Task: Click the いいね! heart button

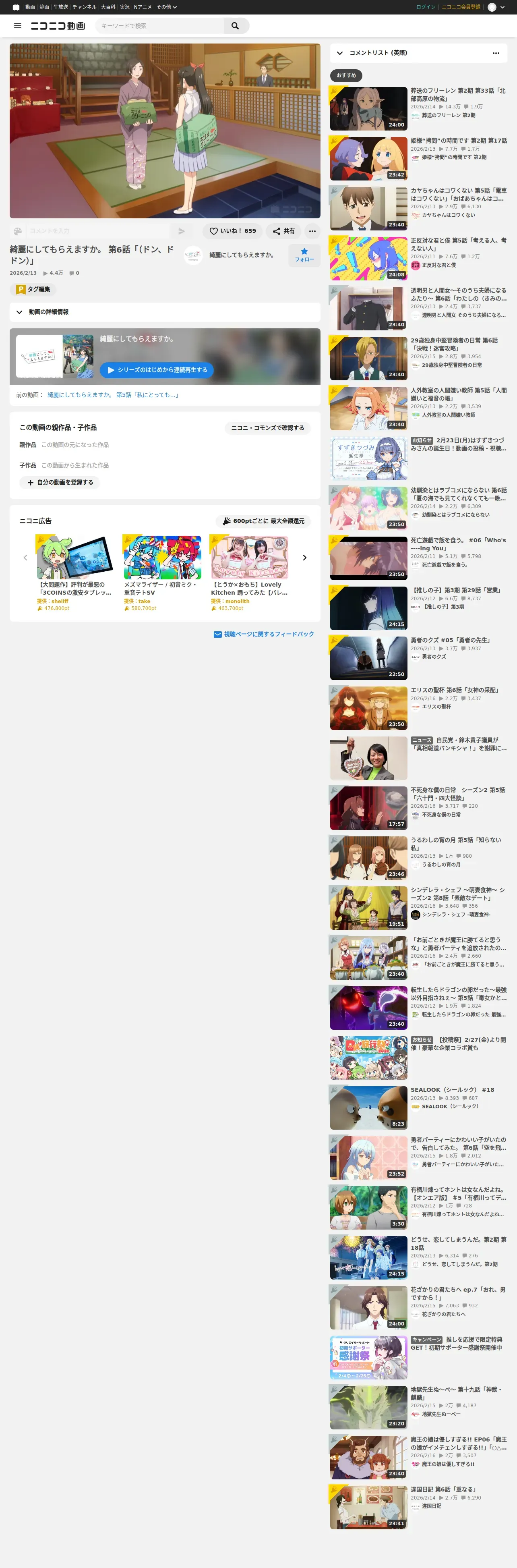Action: click(232, 231)
